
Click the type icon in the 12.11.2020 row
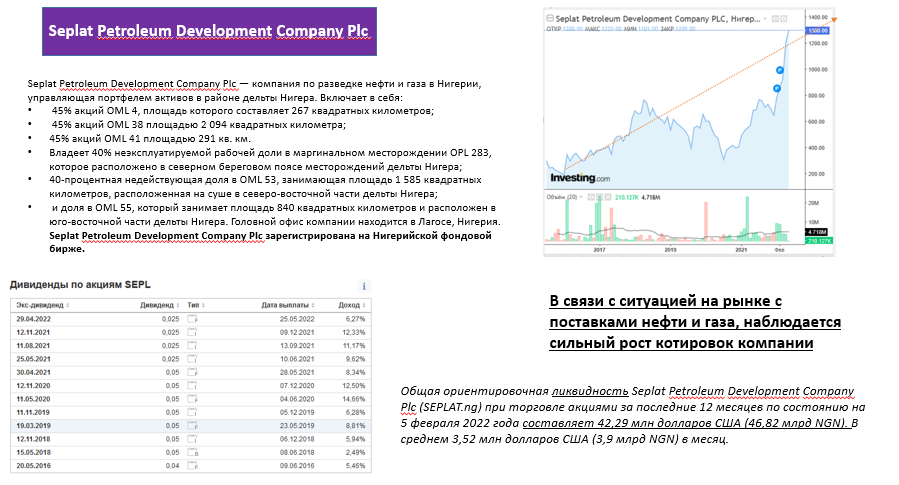[193, 385]
